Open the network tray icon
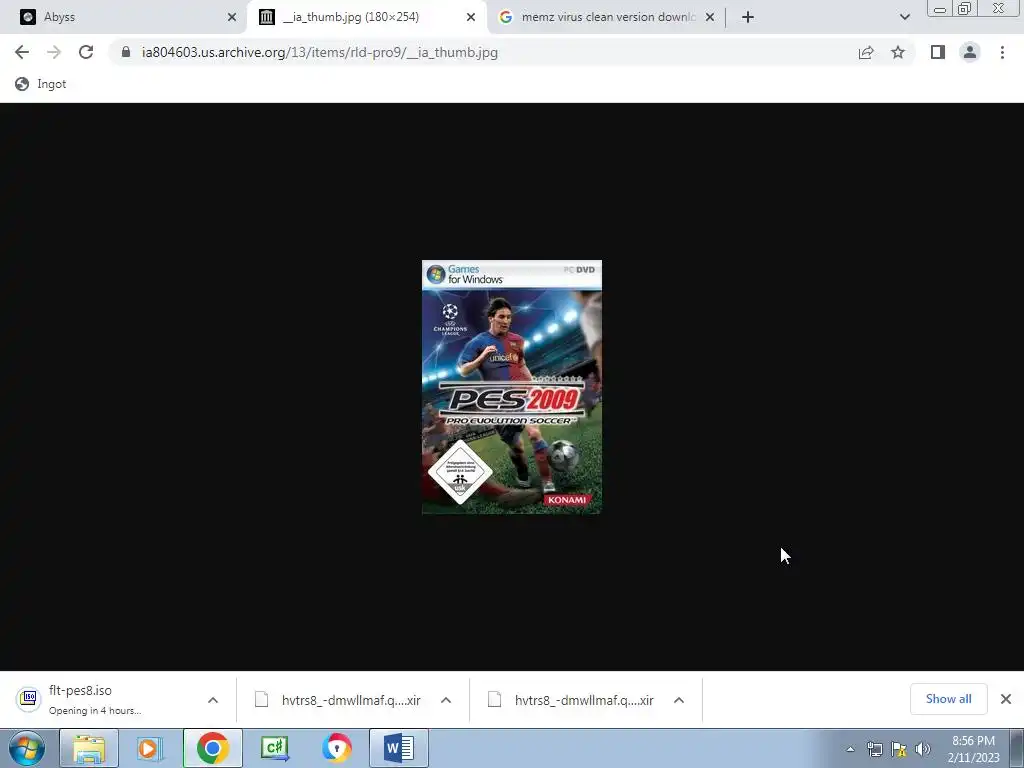This screenshot has width=1024, height=768. [x=874, y=749]
